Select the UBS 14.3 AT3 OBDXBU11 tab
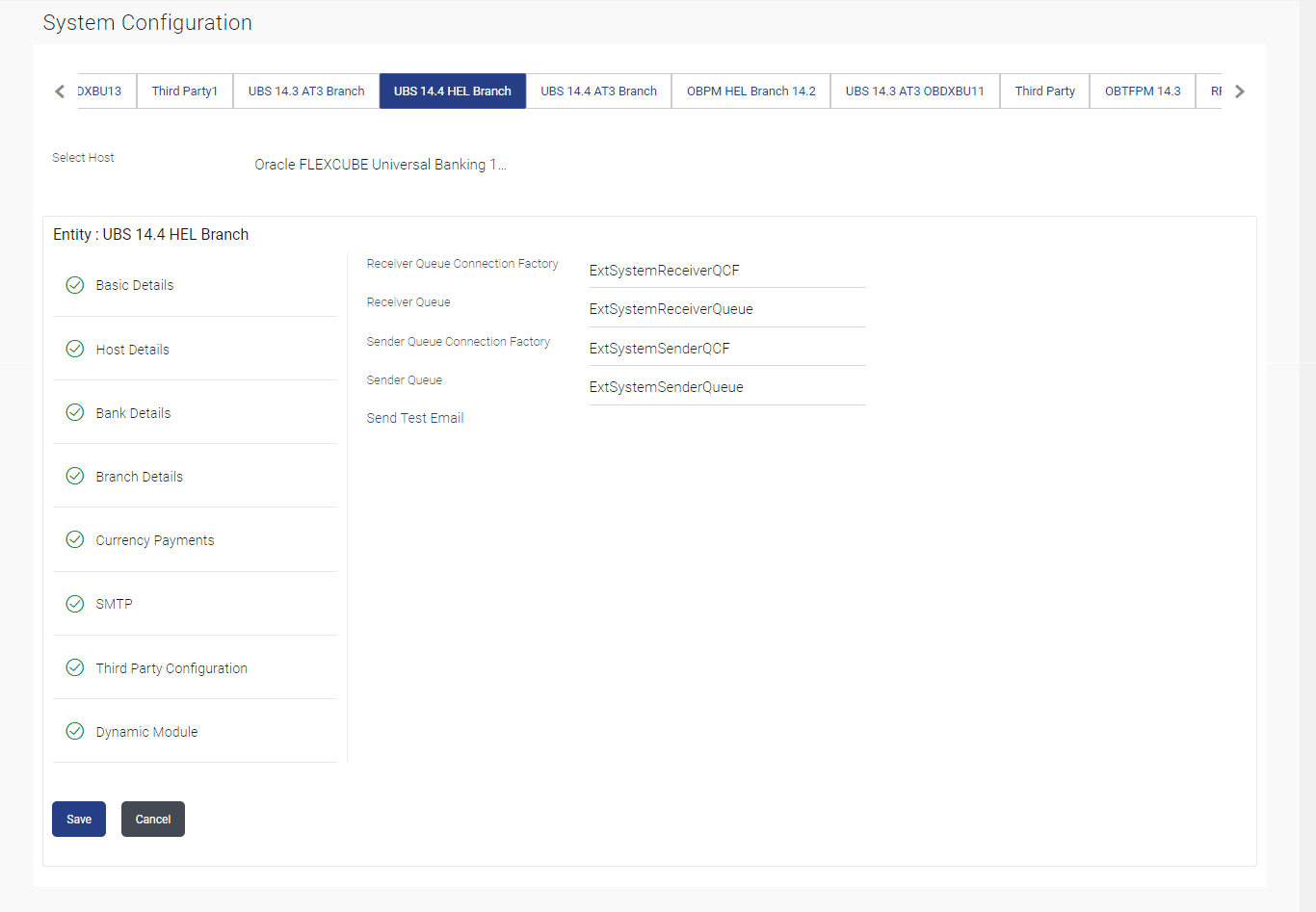 point(915,91)
